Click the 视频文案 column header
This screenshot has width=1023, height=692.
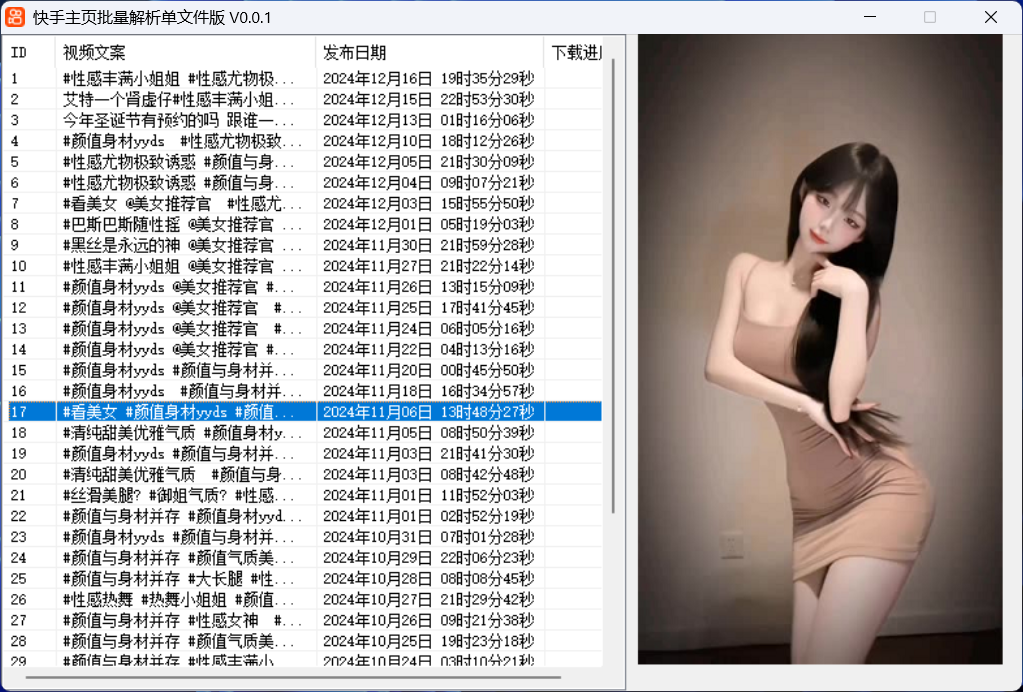point(185,52)
